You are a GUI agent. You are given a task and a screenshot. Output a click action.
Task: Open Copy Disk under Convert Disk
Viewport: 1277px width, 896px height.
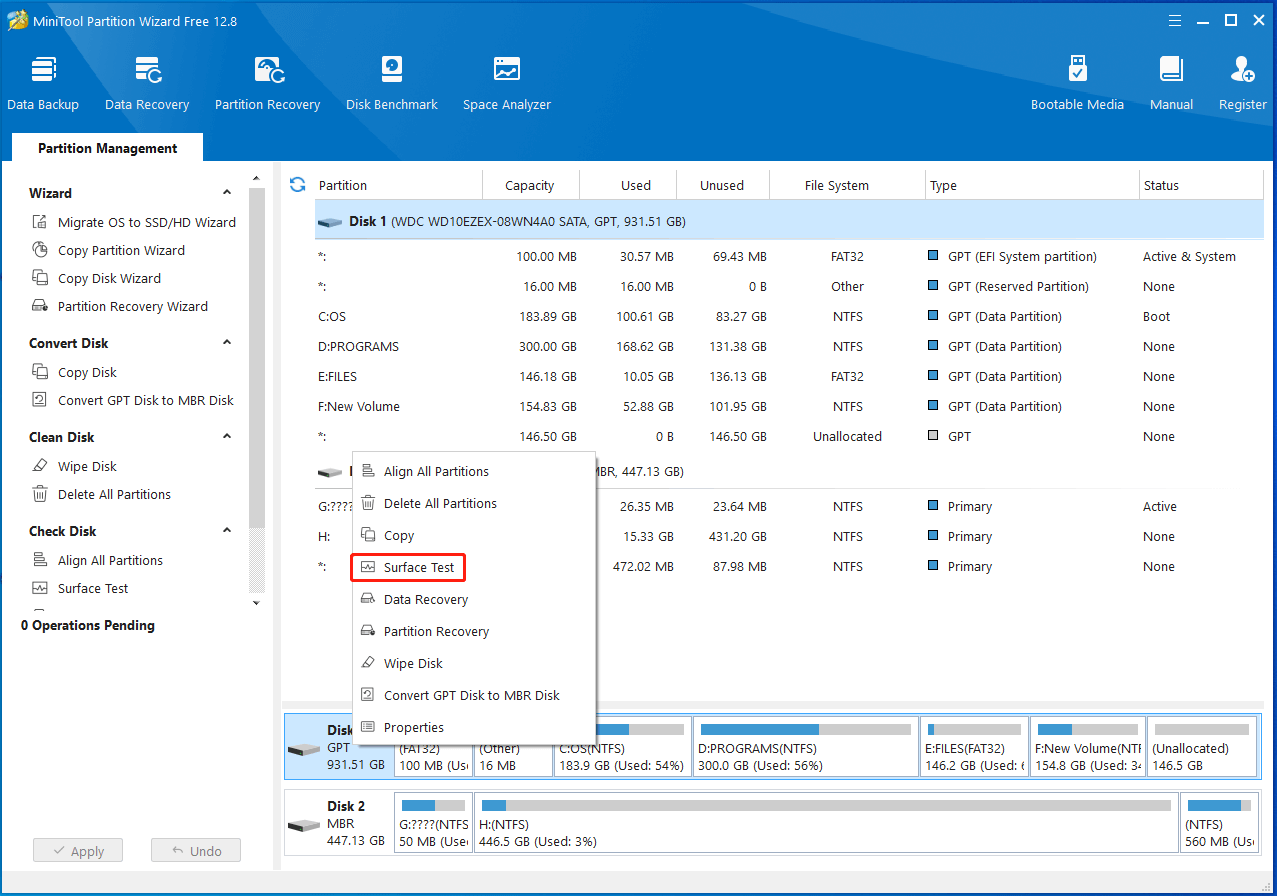coord(87,372)
